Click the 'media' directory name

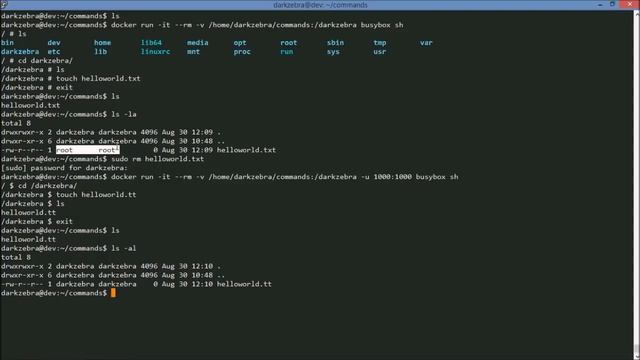point(198,42)
